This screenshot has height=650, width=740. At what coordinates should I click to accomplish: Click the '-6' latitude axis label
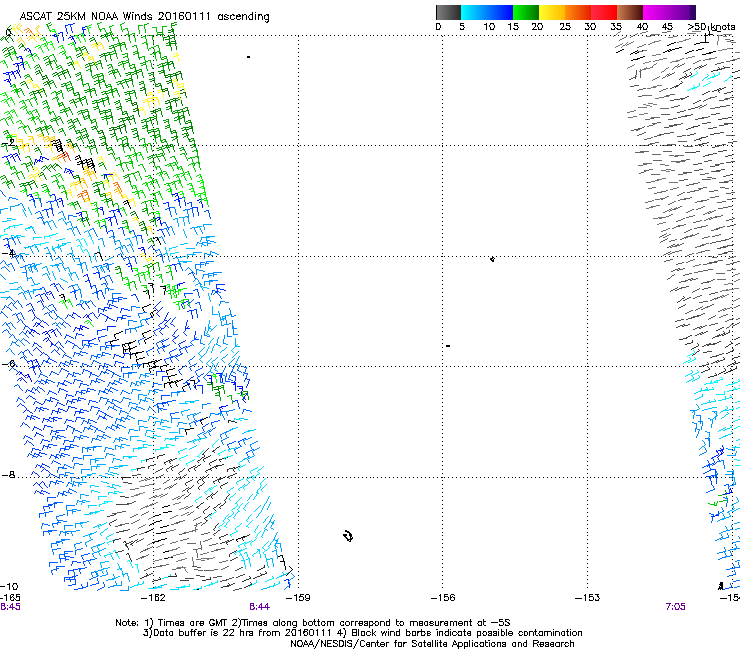click(x=8, y=364)
